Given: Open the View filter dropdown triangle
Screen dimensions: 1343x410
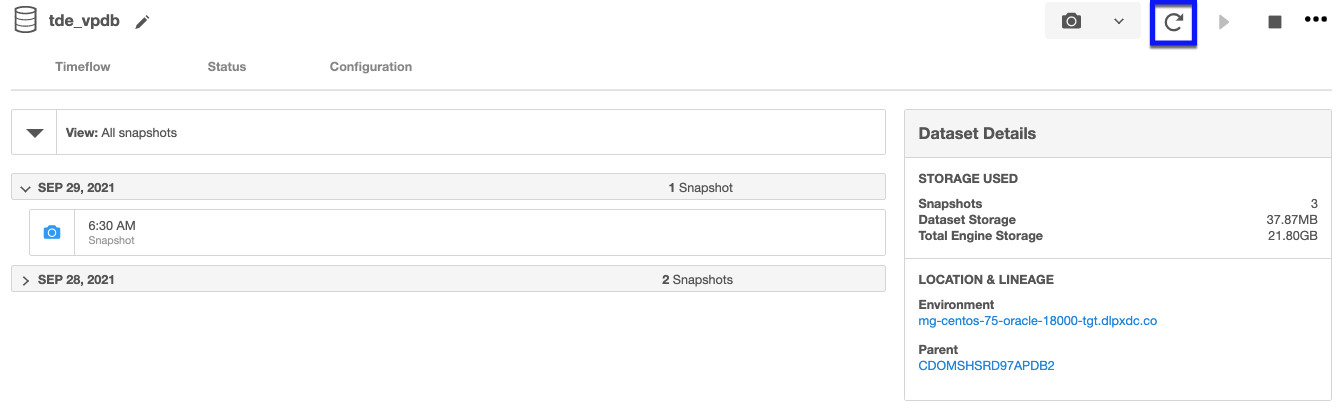Looking at the screenshot, I should (34, 132).
